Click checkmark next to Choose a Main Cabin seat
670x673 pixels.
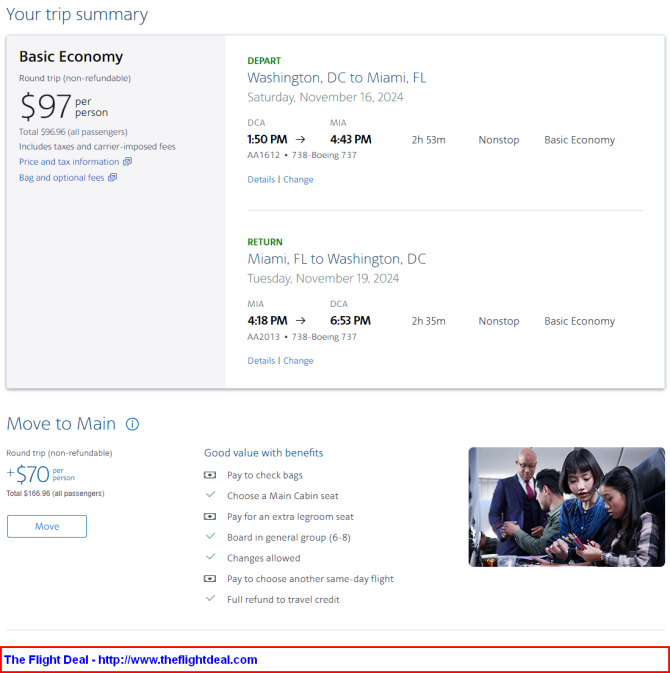point(210,494)
